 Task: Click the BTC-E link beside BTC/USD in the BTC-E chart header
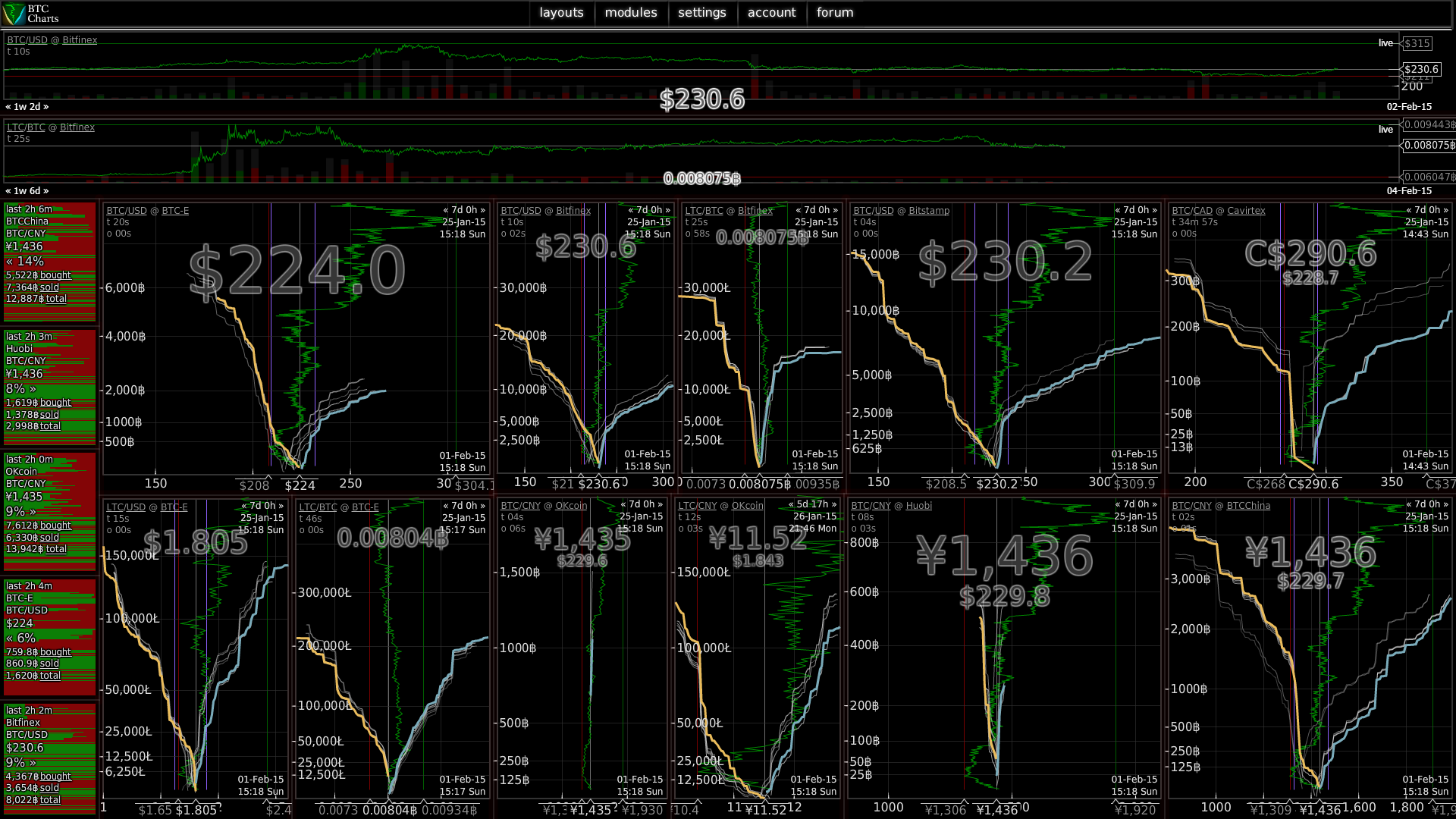point(175,211)
